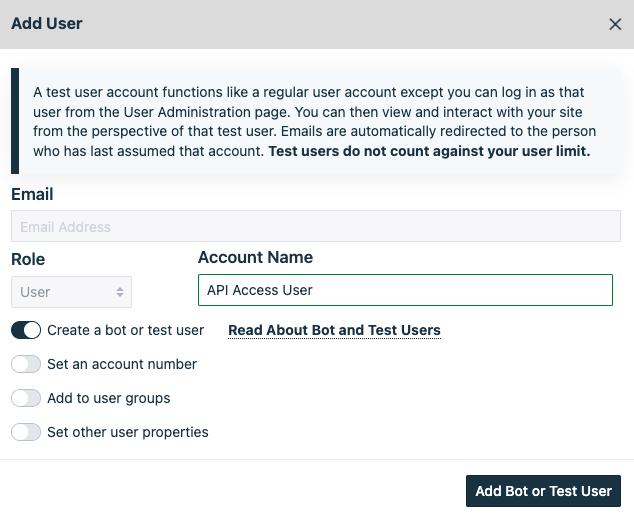This screenshot has width=634, height=520.
Task: Click the Email field label
Action: [32, 194]
